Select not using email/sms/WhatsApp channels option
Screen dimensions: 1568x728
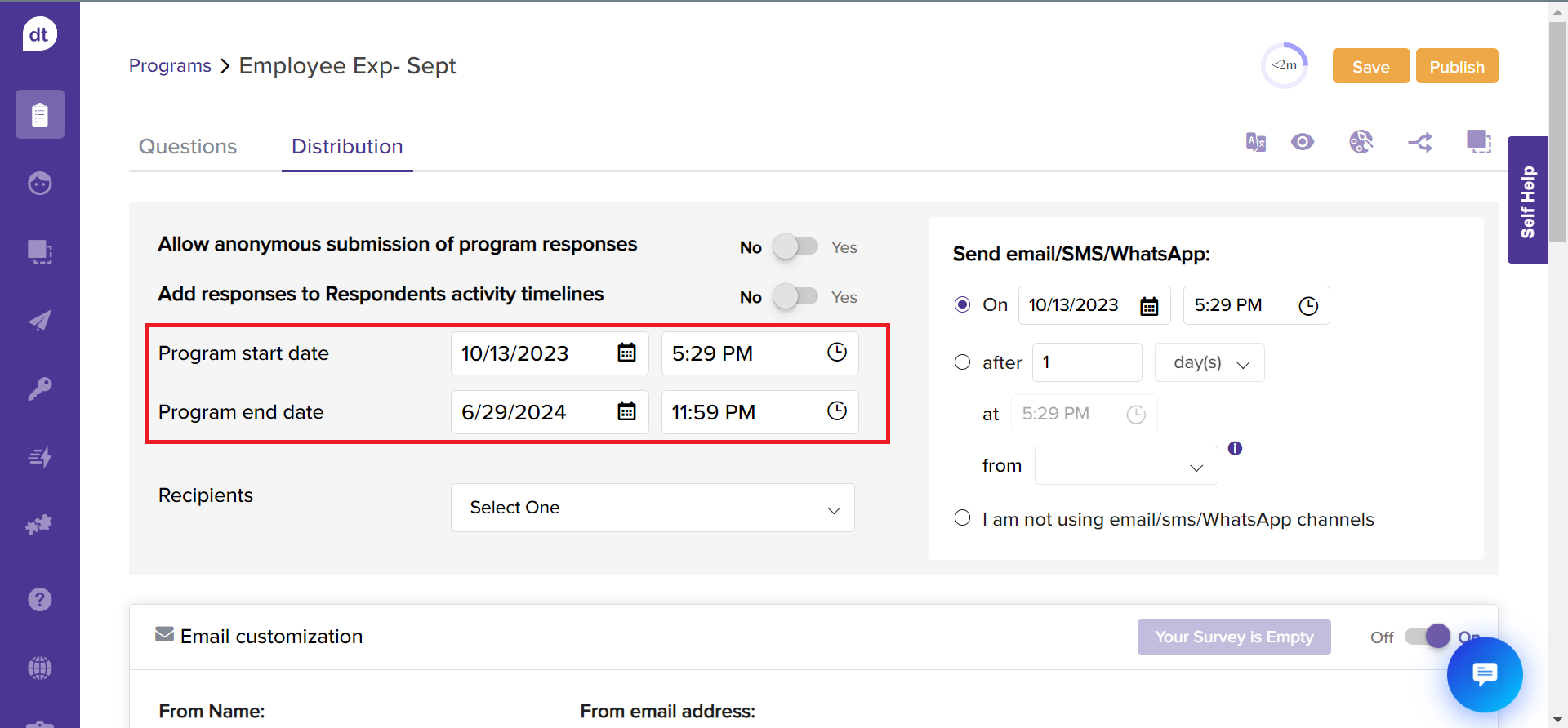tap(963, 518)
